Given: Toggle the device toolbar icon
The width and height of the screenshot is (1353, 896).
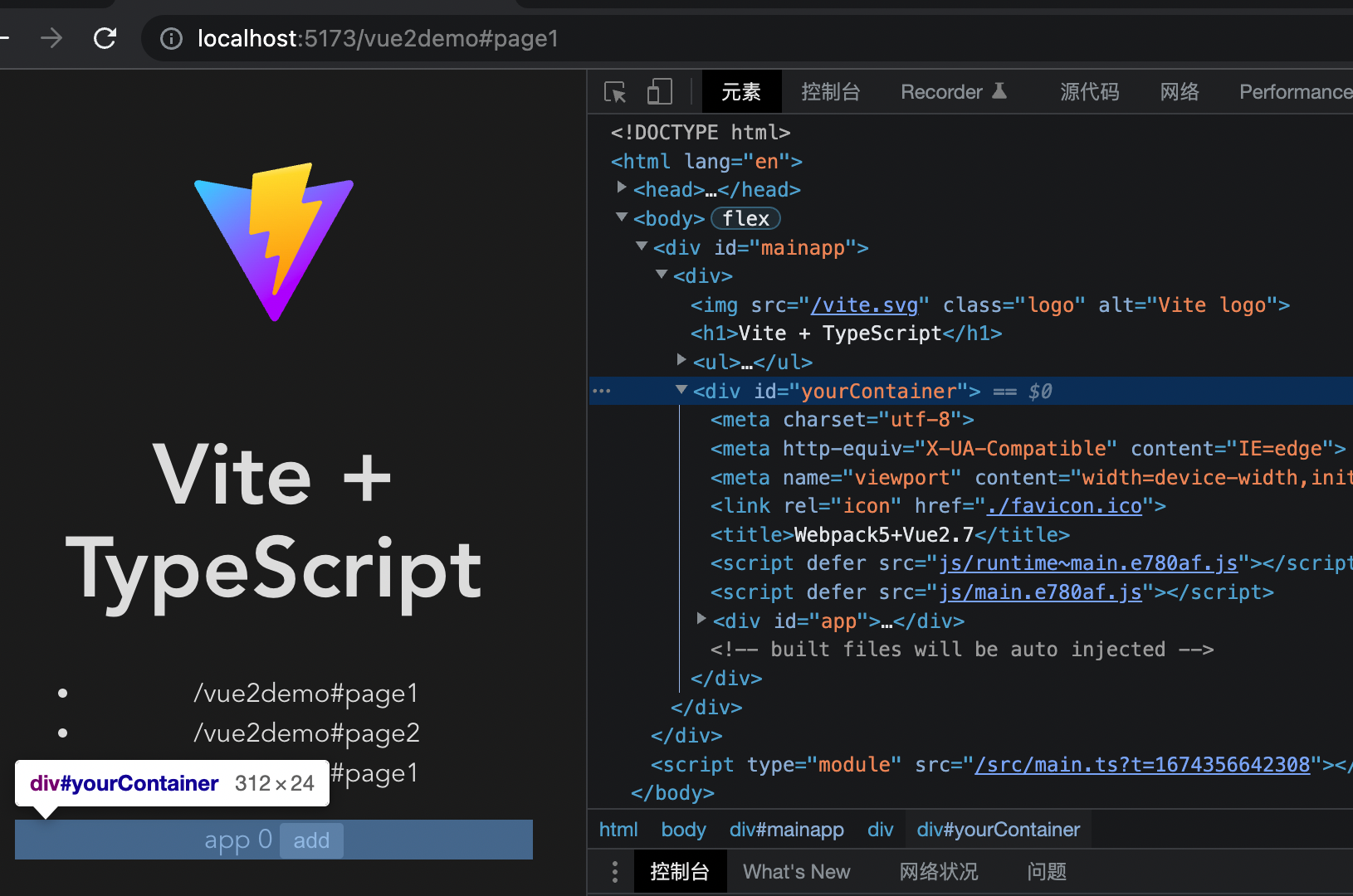Looking at the screenshot, I should coord(659,92).
